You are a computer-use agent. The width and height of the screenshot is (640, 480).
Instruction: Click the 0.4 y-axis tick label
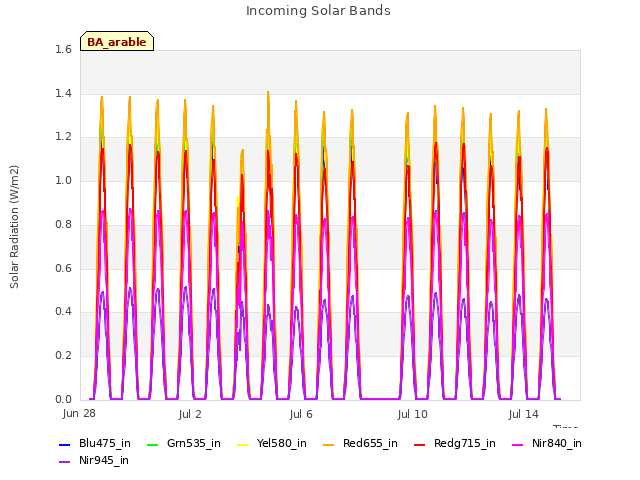[63, 312]
